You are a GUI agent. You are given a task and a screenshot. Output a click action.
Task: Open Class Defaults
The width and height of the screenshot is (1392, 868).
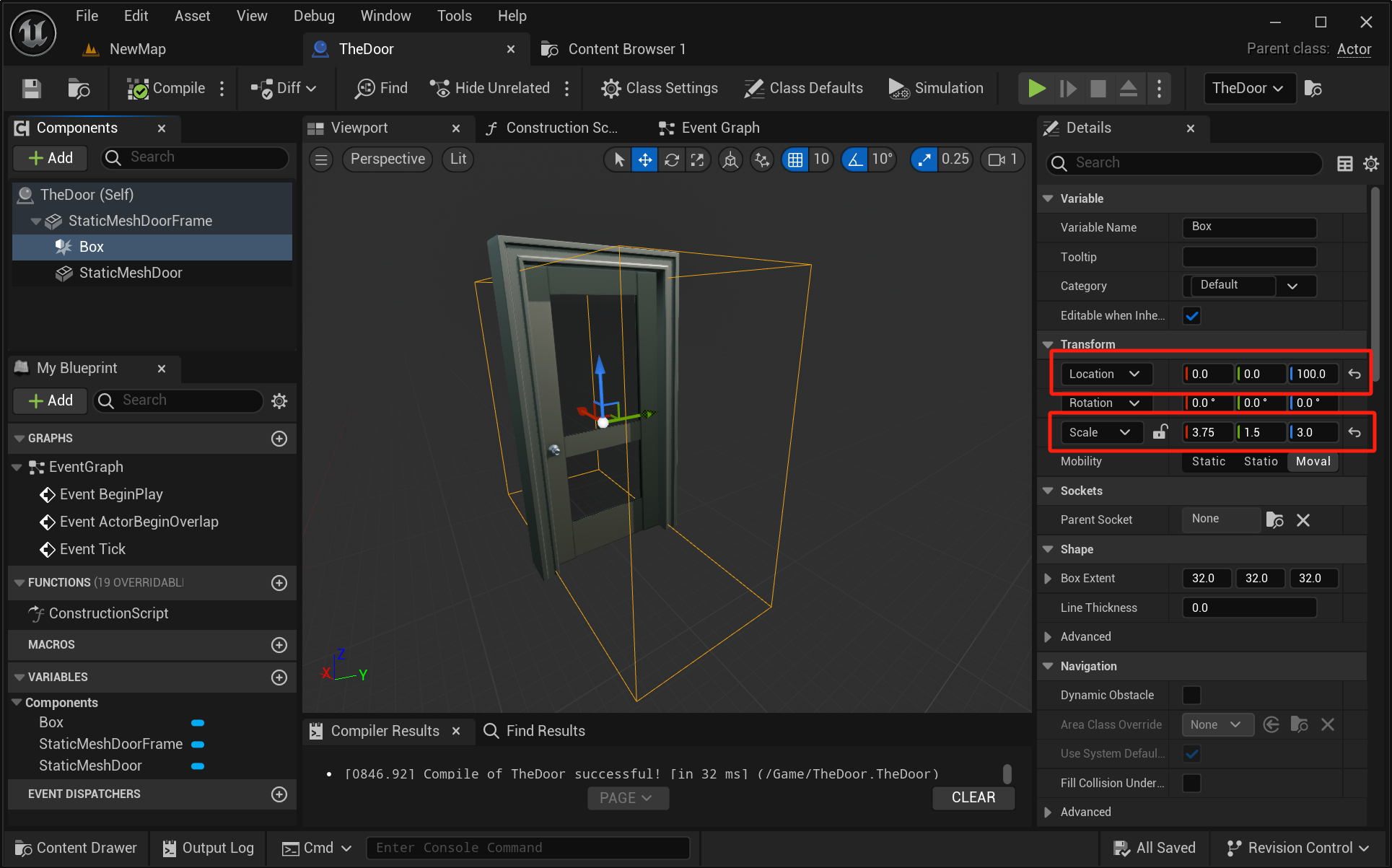(804, 88)
